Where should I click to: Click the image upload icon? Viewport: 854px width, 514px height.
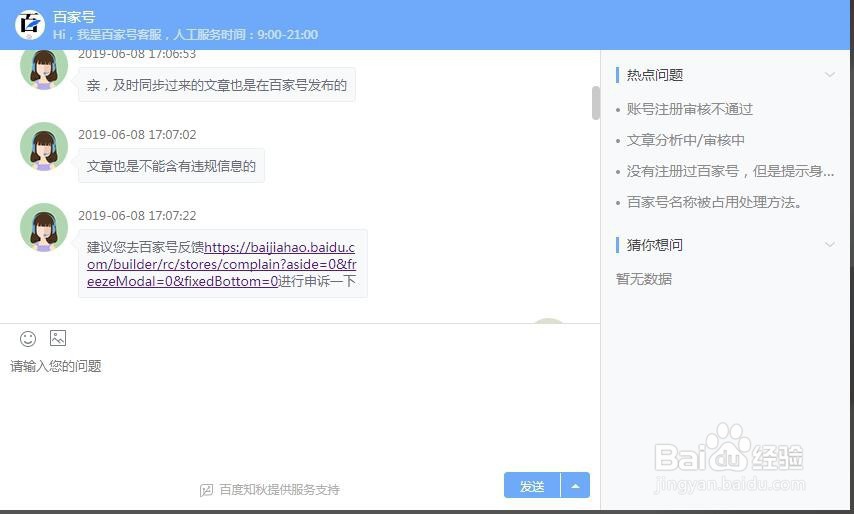[x=58, y=338]
